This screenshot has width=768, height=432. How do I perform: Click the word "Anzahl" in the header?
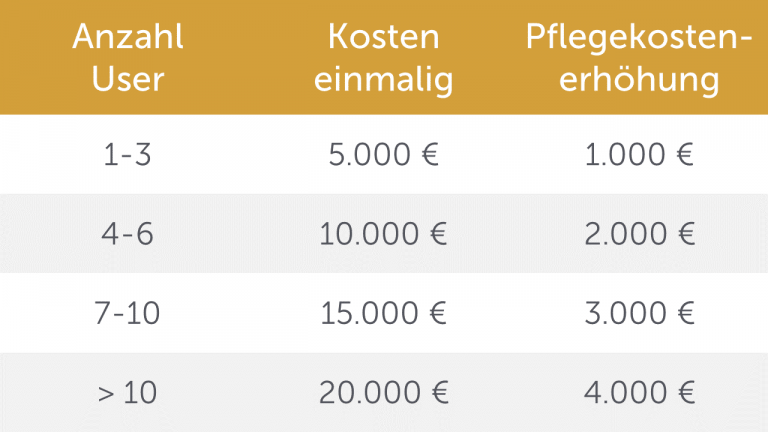point(128,38)
